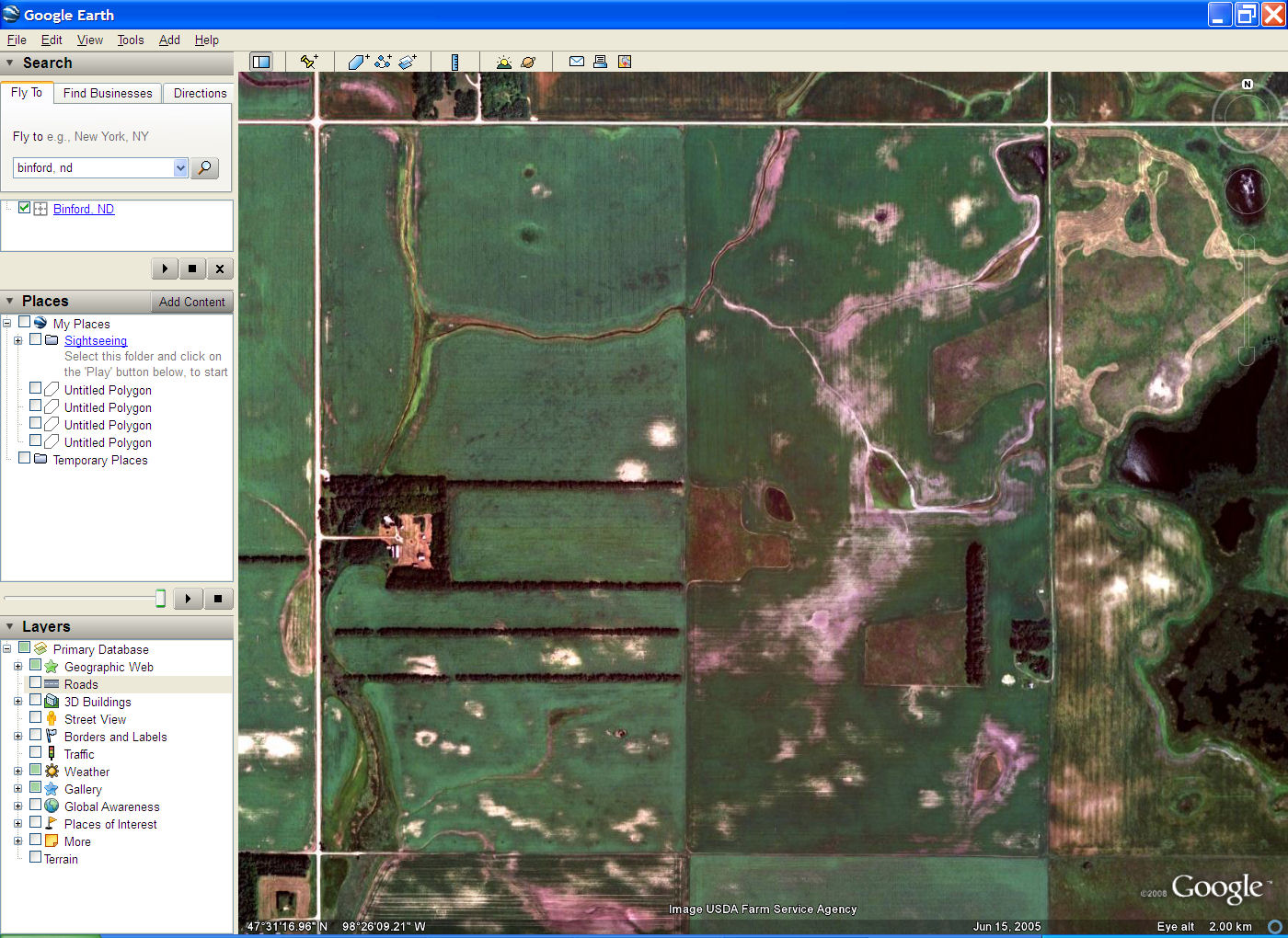This screenshot has width=1288, height=938.
Task: Check the Places of Interest checkbox
Action: [x=35, y=823]
